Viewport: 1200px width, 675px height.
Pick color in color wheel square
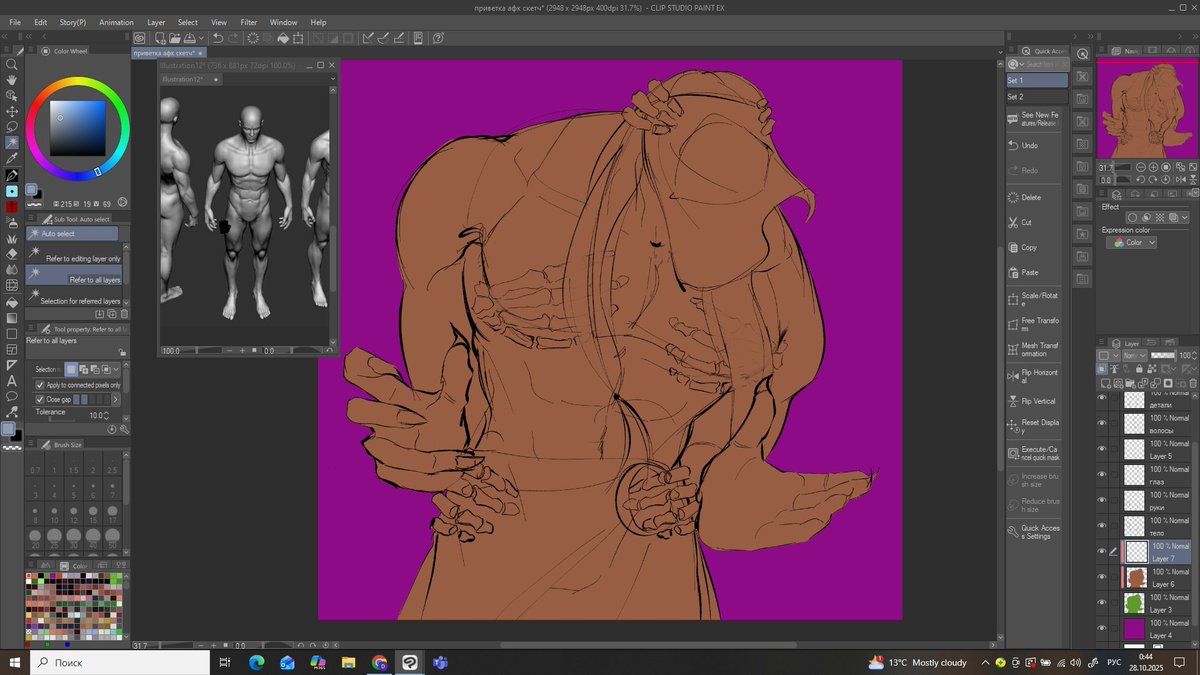(x=79, y=127)
